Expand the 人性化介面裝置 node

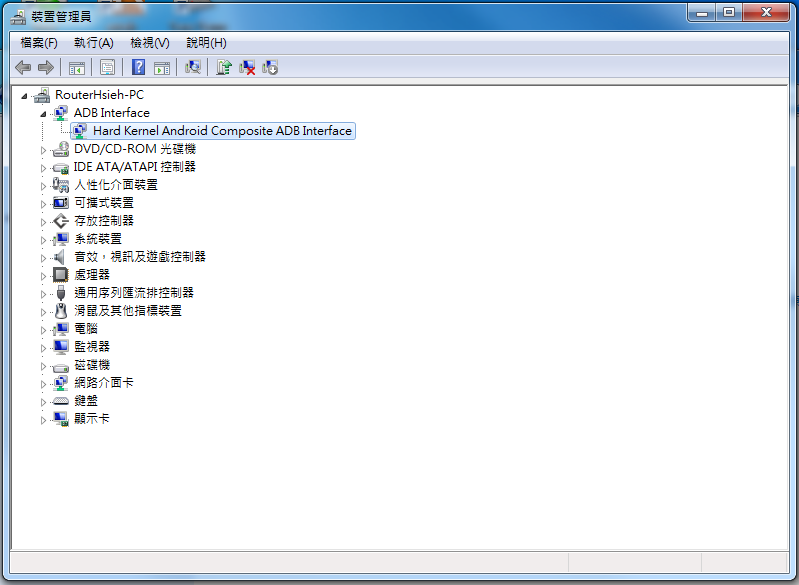pos(43,186)
